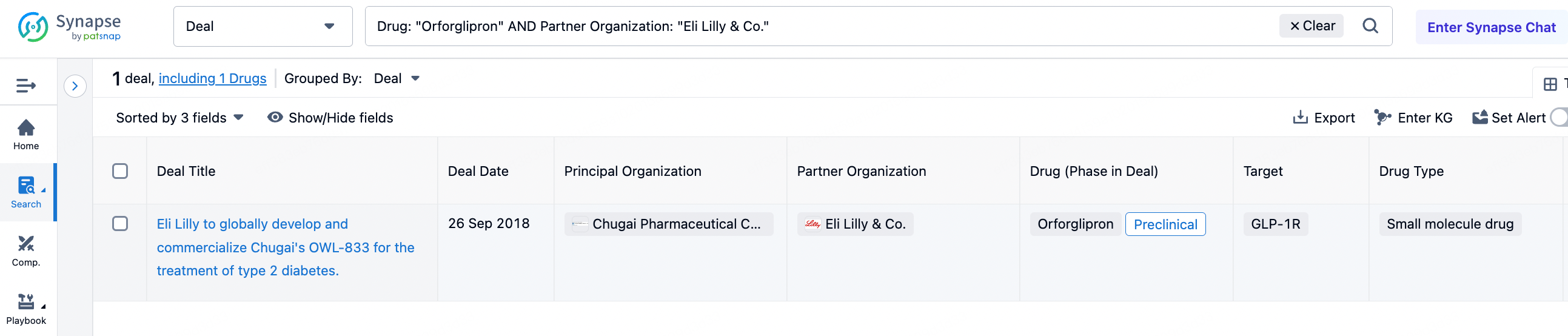Click the magnifier search icon in query bar
This screenshot has width=1568, height=336.
coord(1370,26)
